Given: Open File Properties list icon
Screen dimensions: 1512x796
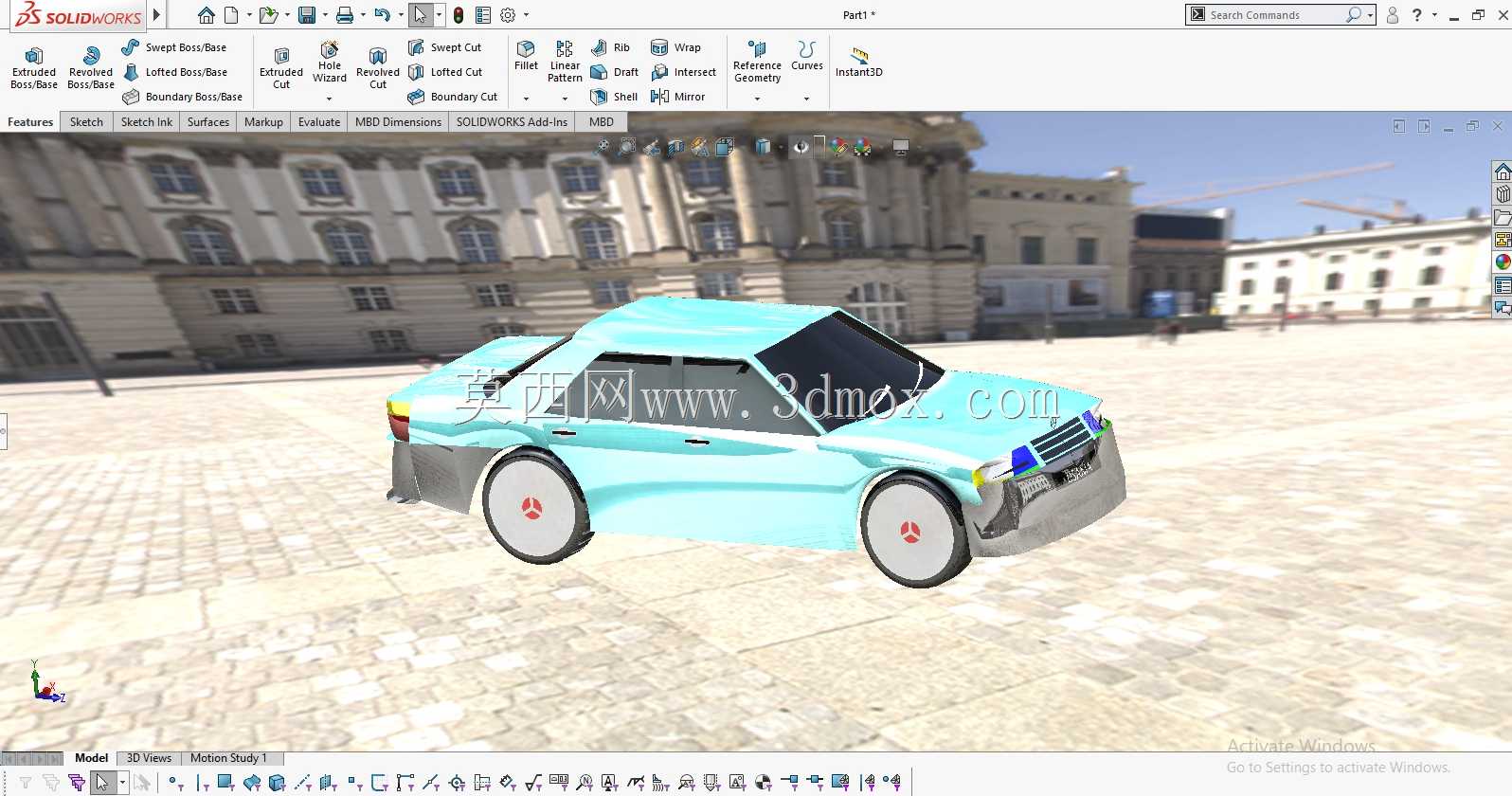Looking at the screenshot, I should [x=483, y=15].
